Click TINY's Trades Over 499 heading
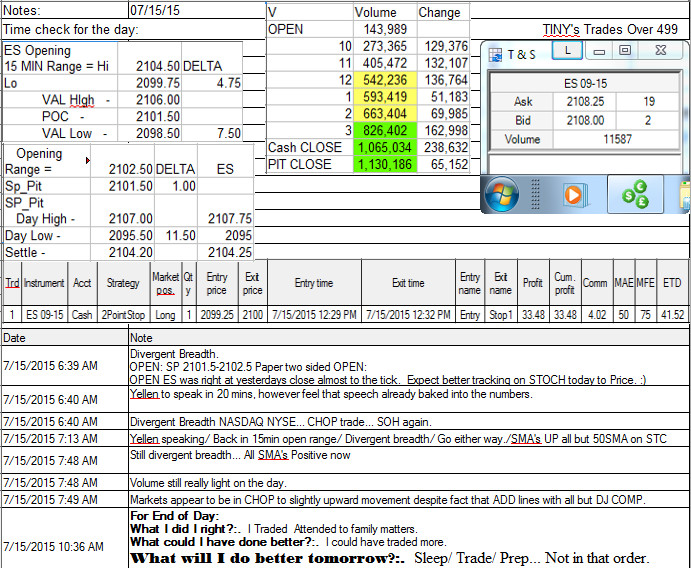 (x=610, y=30)
